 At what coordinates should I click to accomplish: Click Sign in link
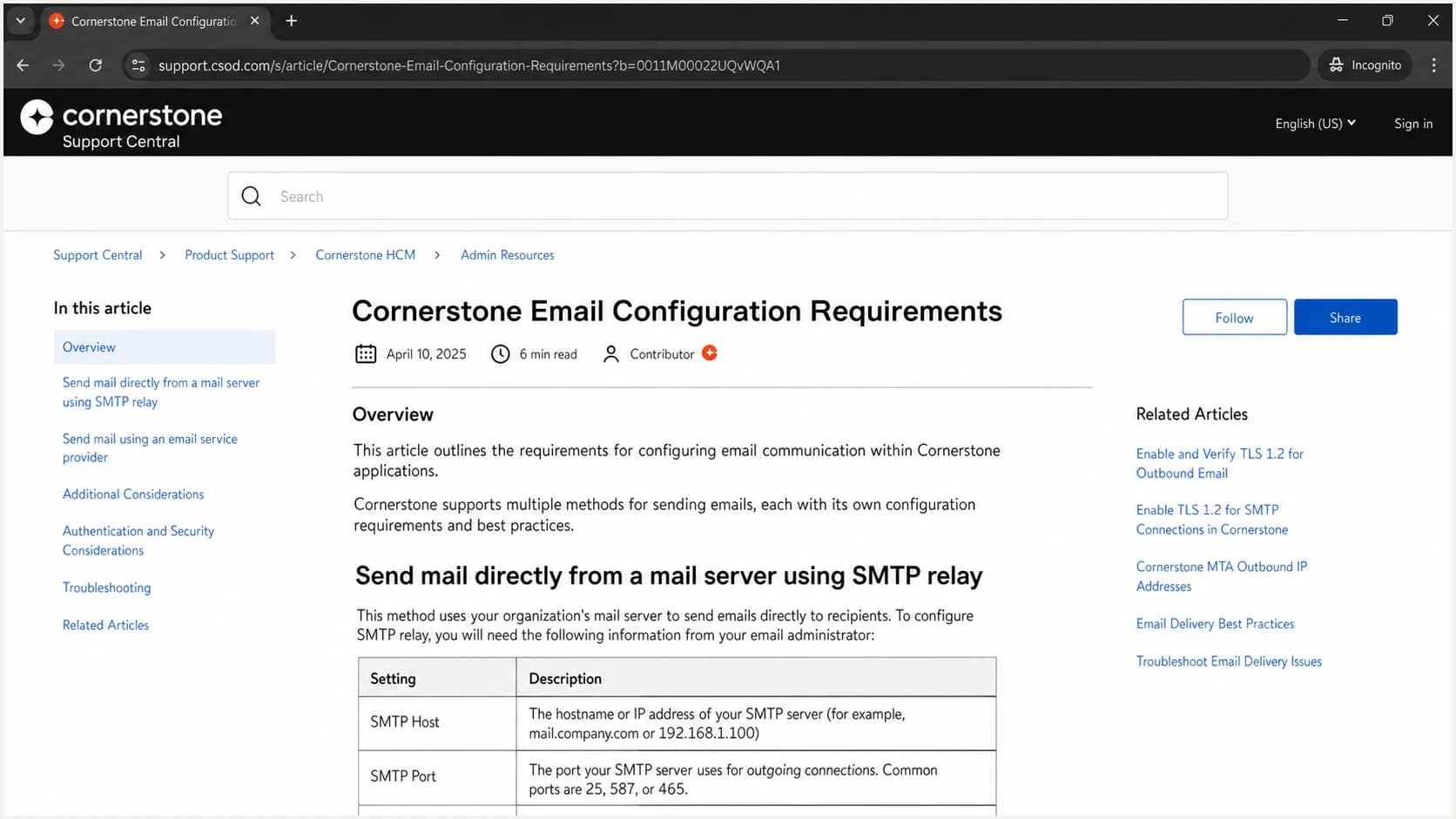1412,124
